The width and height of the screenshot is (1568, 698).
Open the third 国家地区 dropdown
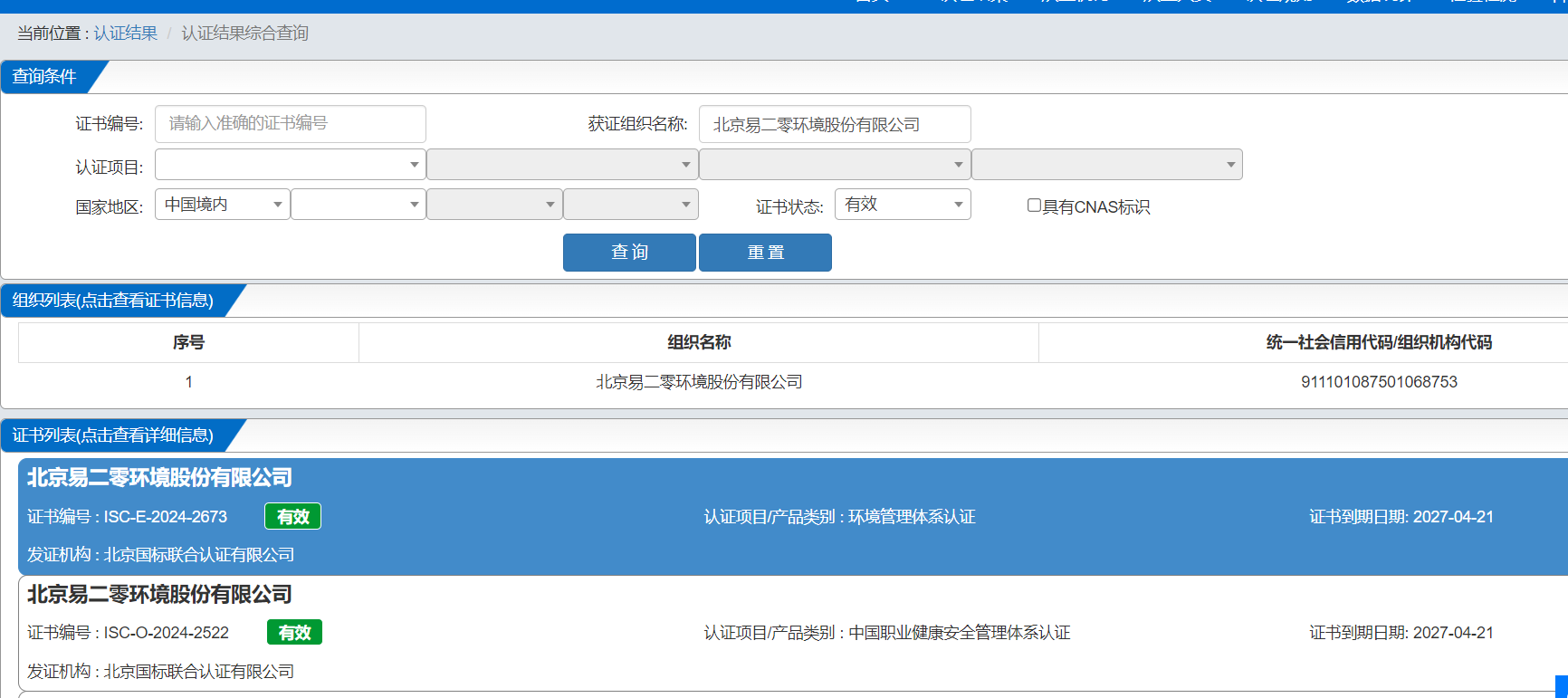[494, 205]
